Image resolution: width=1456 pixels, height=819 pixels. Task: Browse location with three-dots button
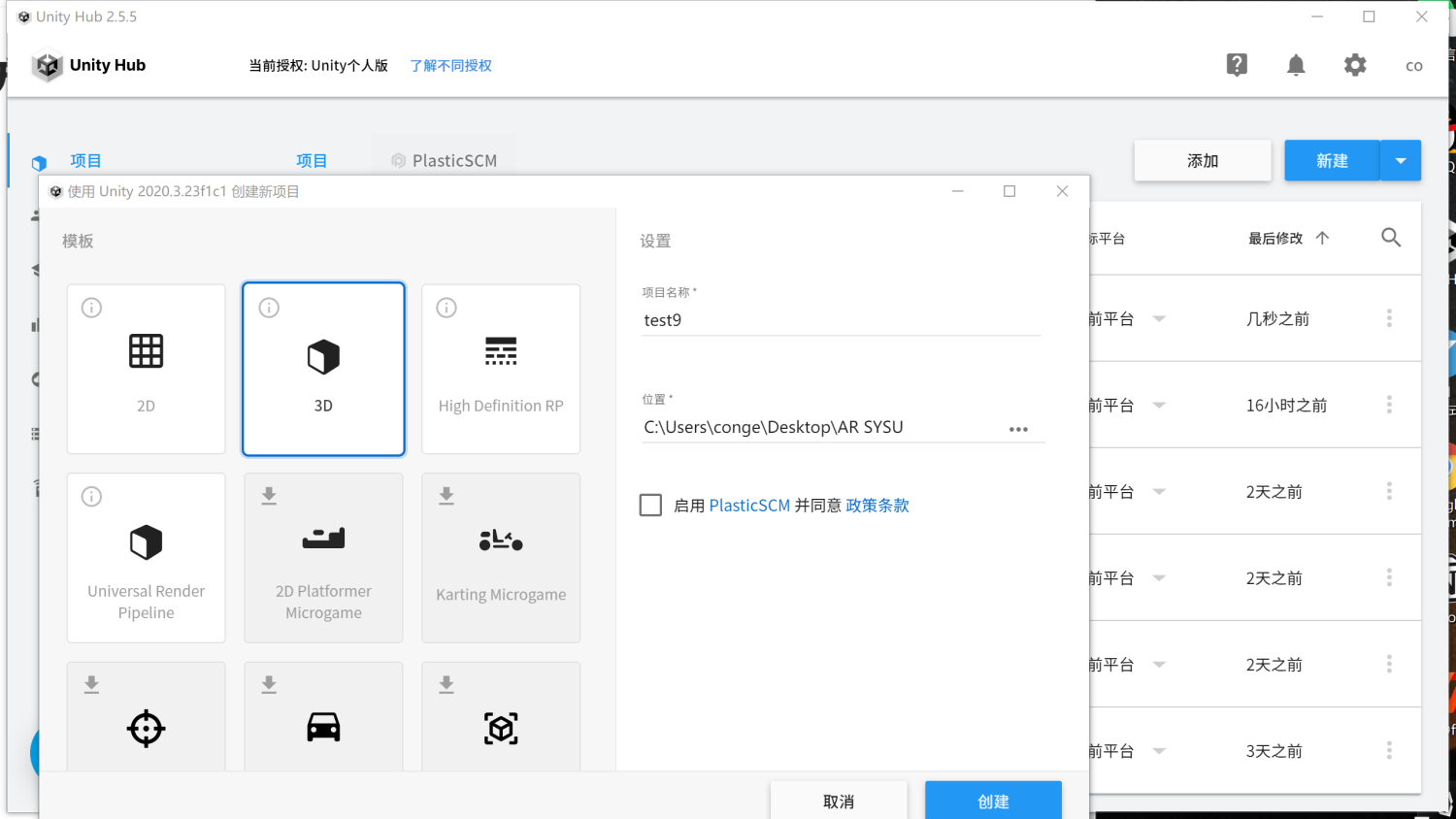tap(1018, 429)
